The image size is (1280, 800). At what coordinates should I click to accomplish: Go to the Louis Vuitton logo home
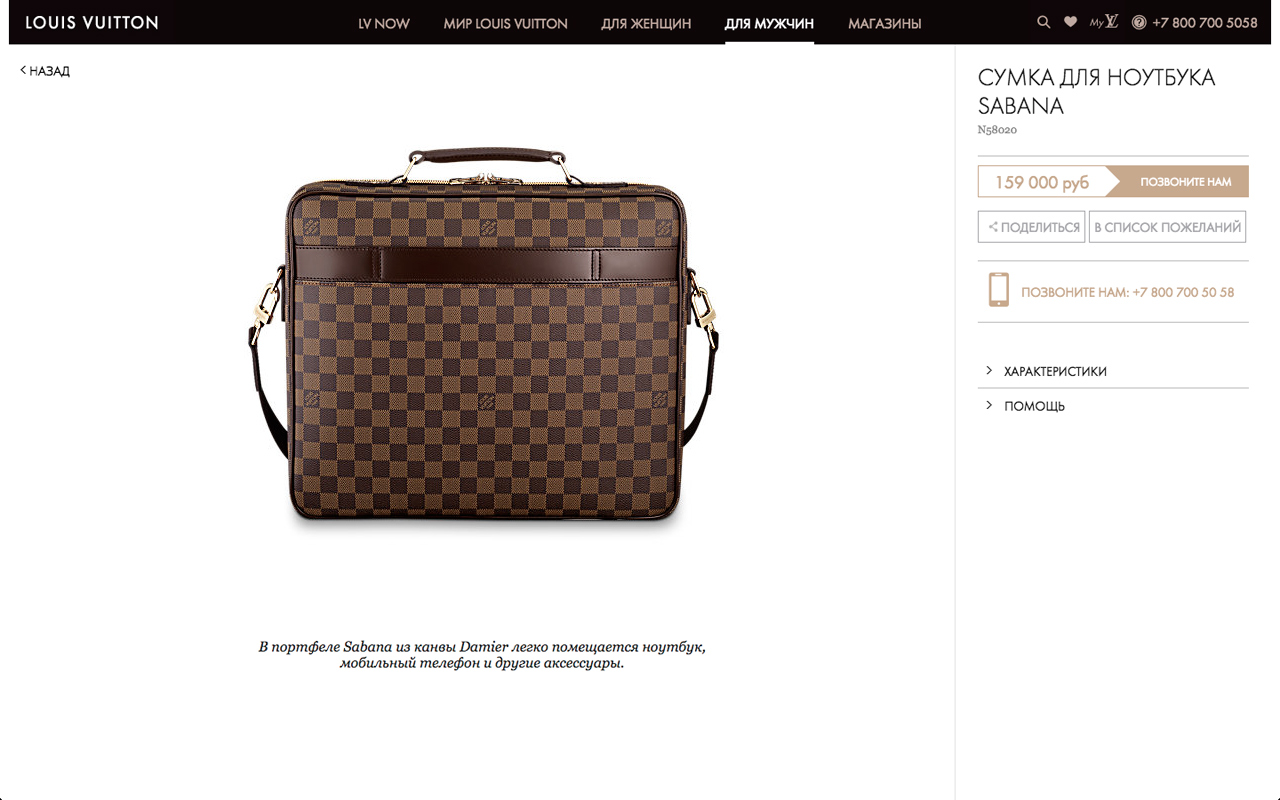92,22
